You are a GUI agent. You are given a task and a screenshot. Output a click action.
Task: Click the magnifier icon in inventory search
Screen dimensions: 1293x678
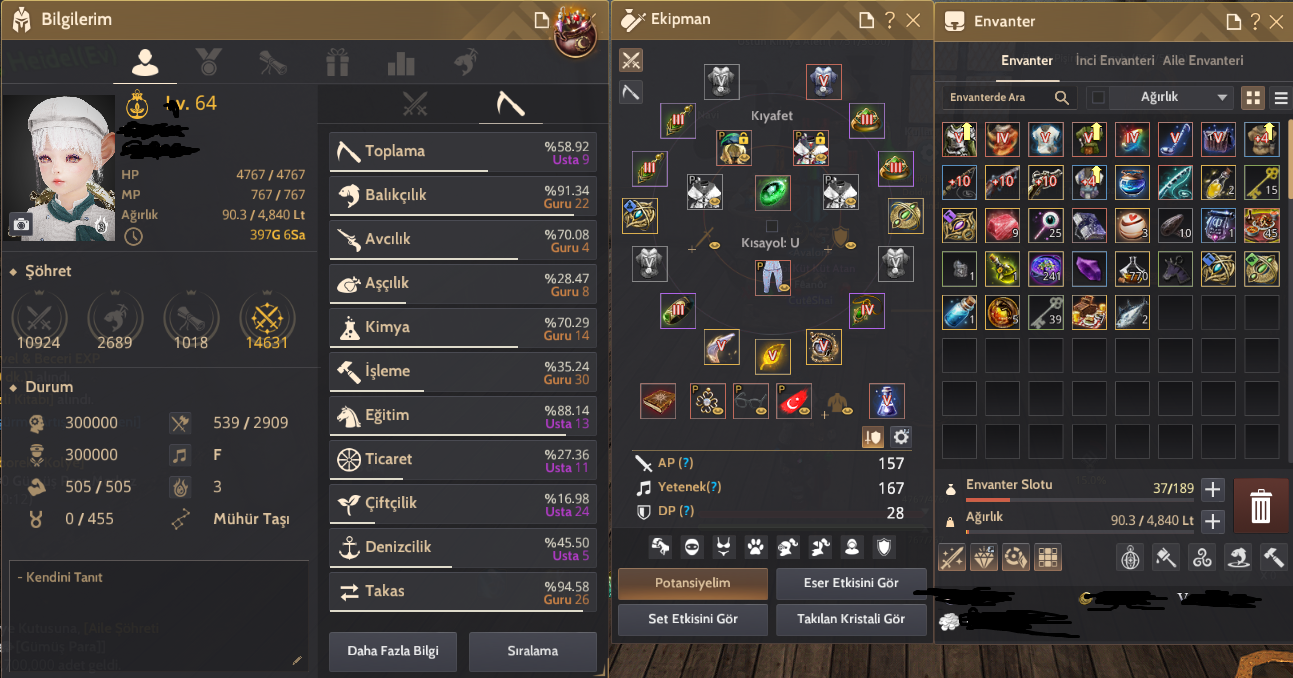[1061, 97]
